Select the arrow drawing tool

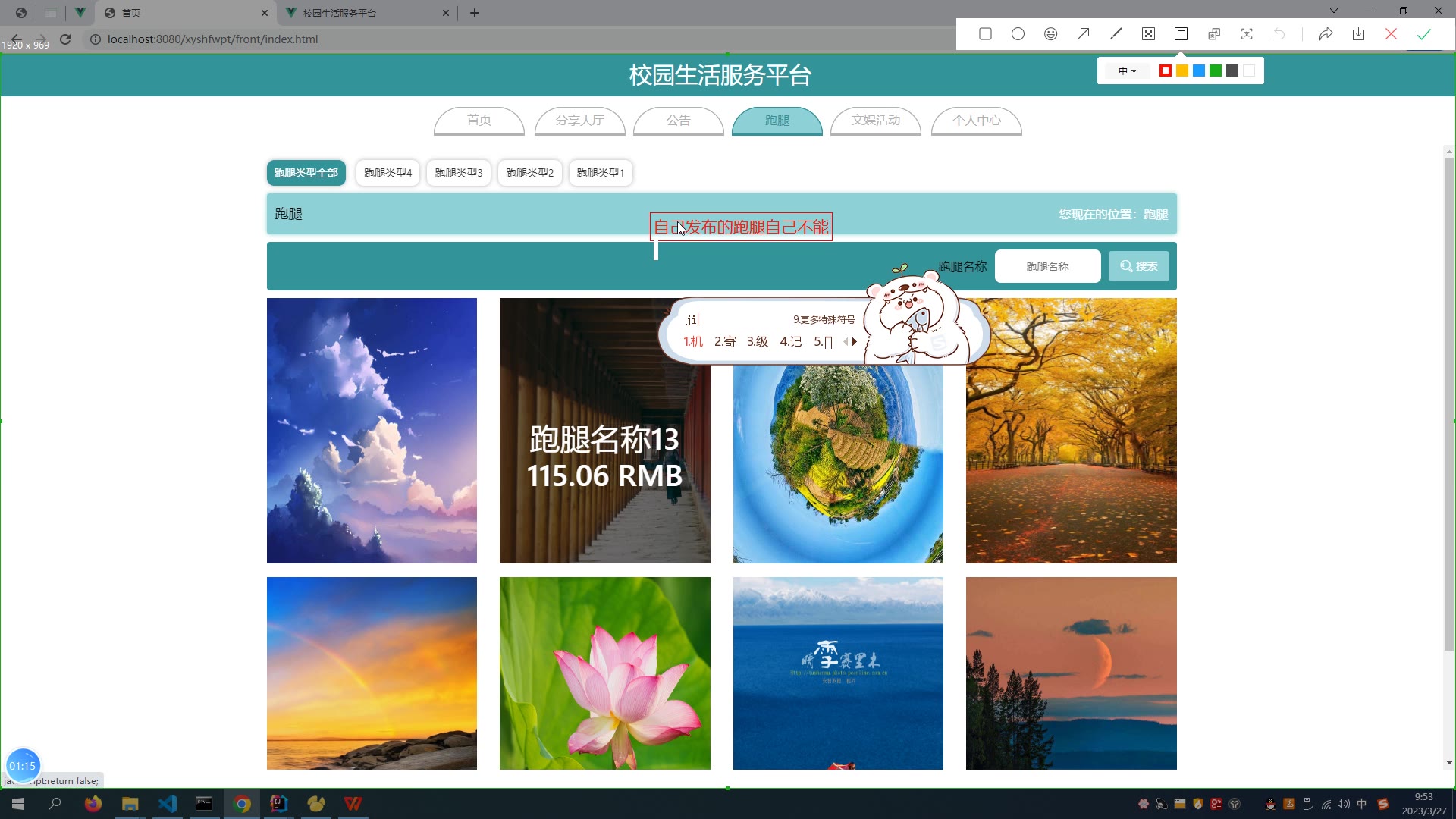(x=1083, y=34)
